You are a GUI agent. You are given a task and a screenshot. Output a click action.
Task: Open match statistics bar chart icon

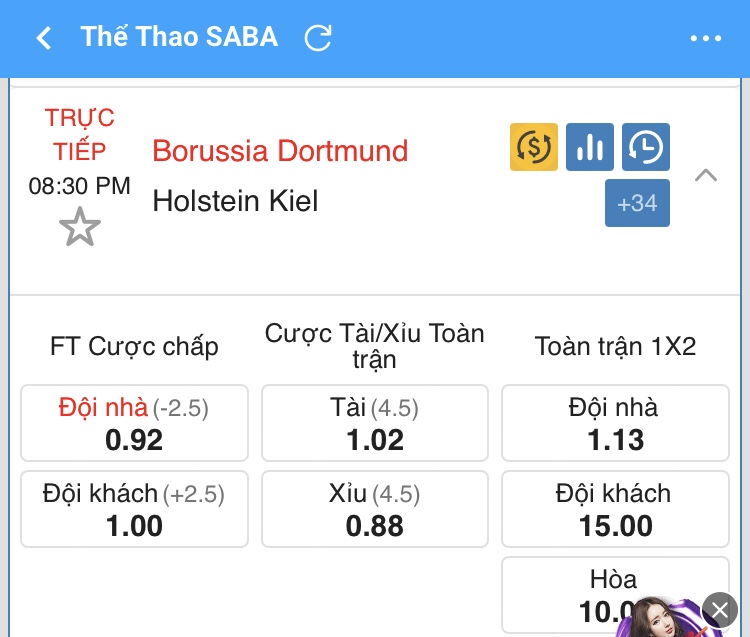pos(590,147)
